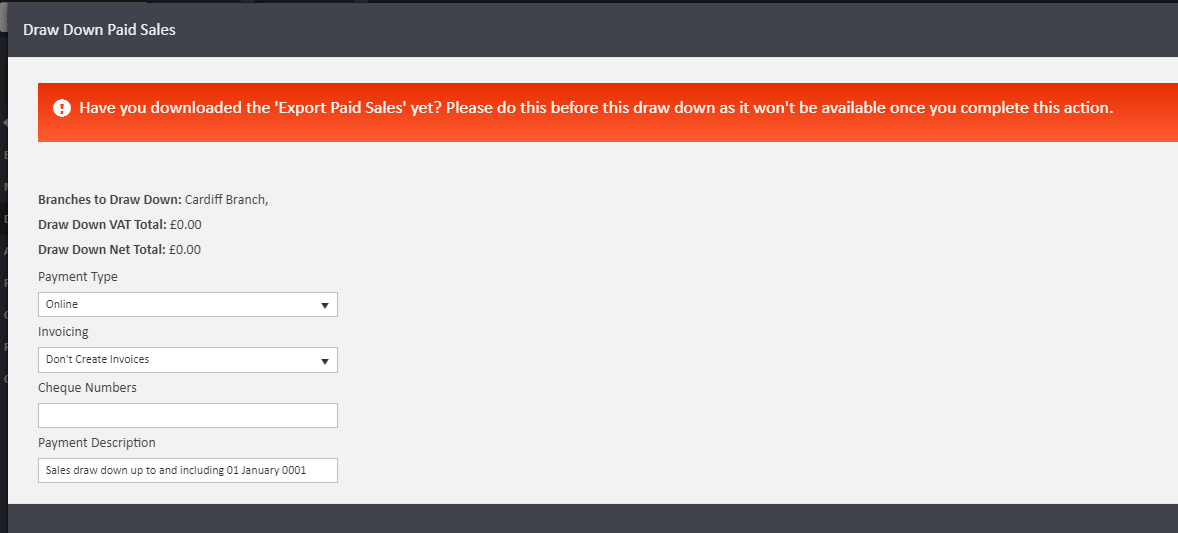Focus the Cheque Numbers input field

click(x=188, y=415)
